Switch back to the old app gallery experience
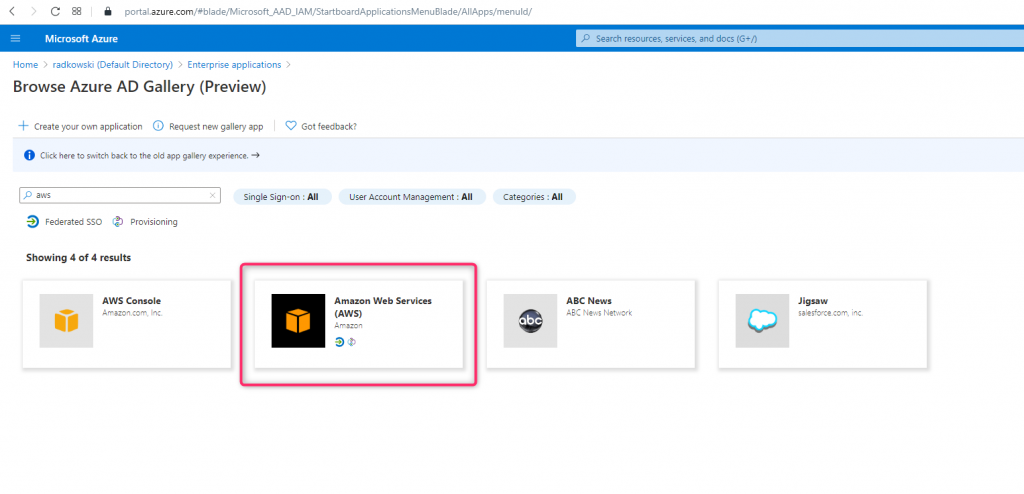1024x494 pixels. coord(150,156)
